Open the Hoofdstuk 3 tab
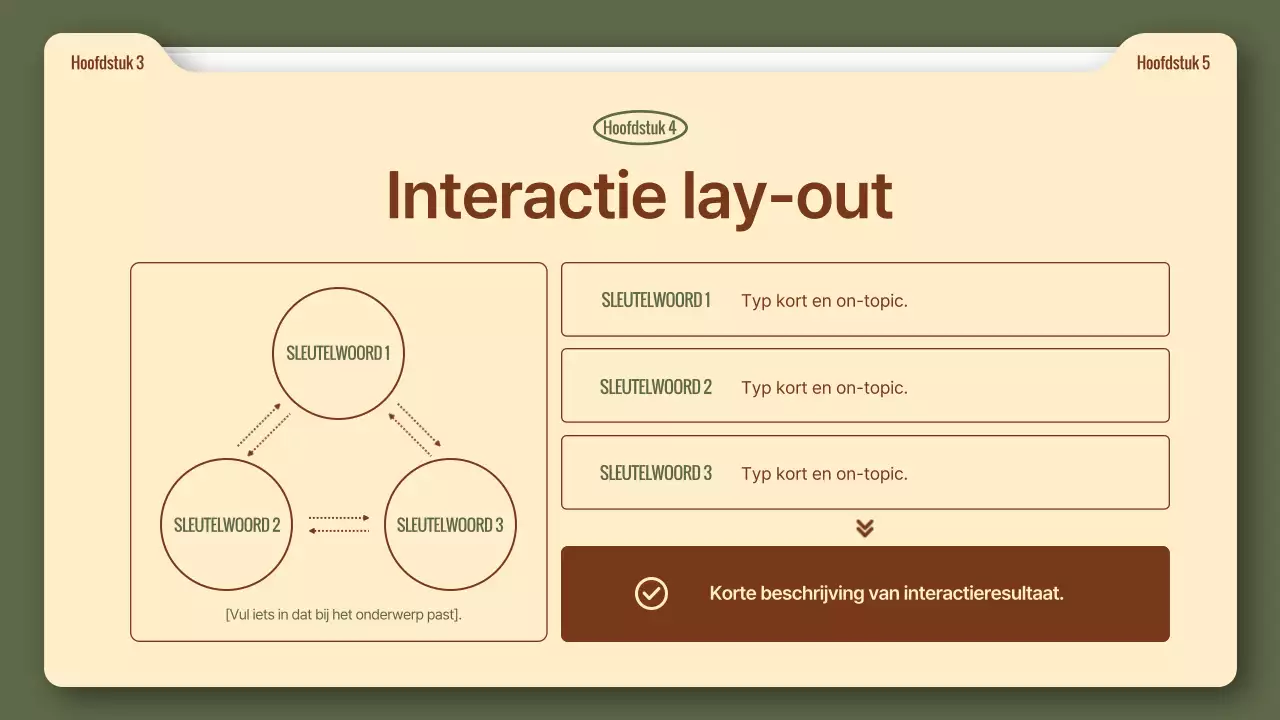1280x720 pixels. pyautogui.click(x=107, y=63)
